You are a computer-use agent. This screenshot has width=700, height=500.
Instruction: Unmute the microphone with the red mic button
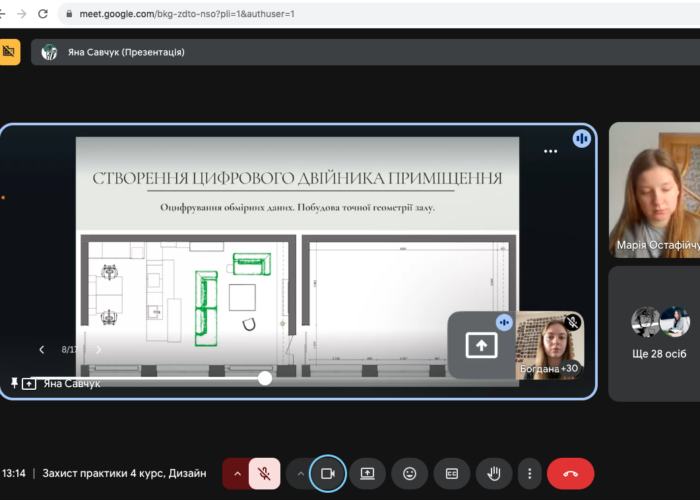click(x=265, y=473)
